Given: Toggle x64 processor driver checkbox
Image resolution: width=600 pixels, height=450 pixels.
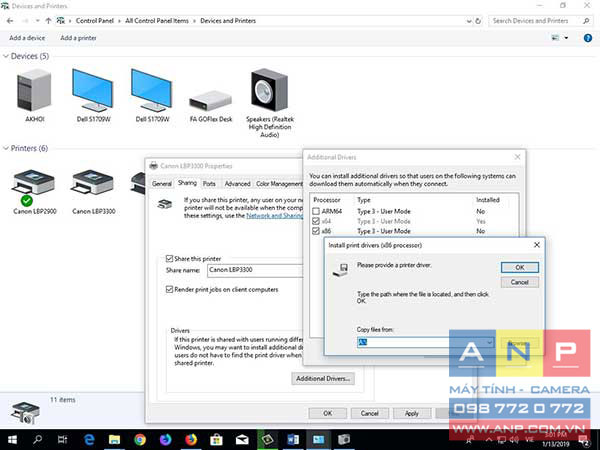Looking at the screenshot, I should click(316, 221).
